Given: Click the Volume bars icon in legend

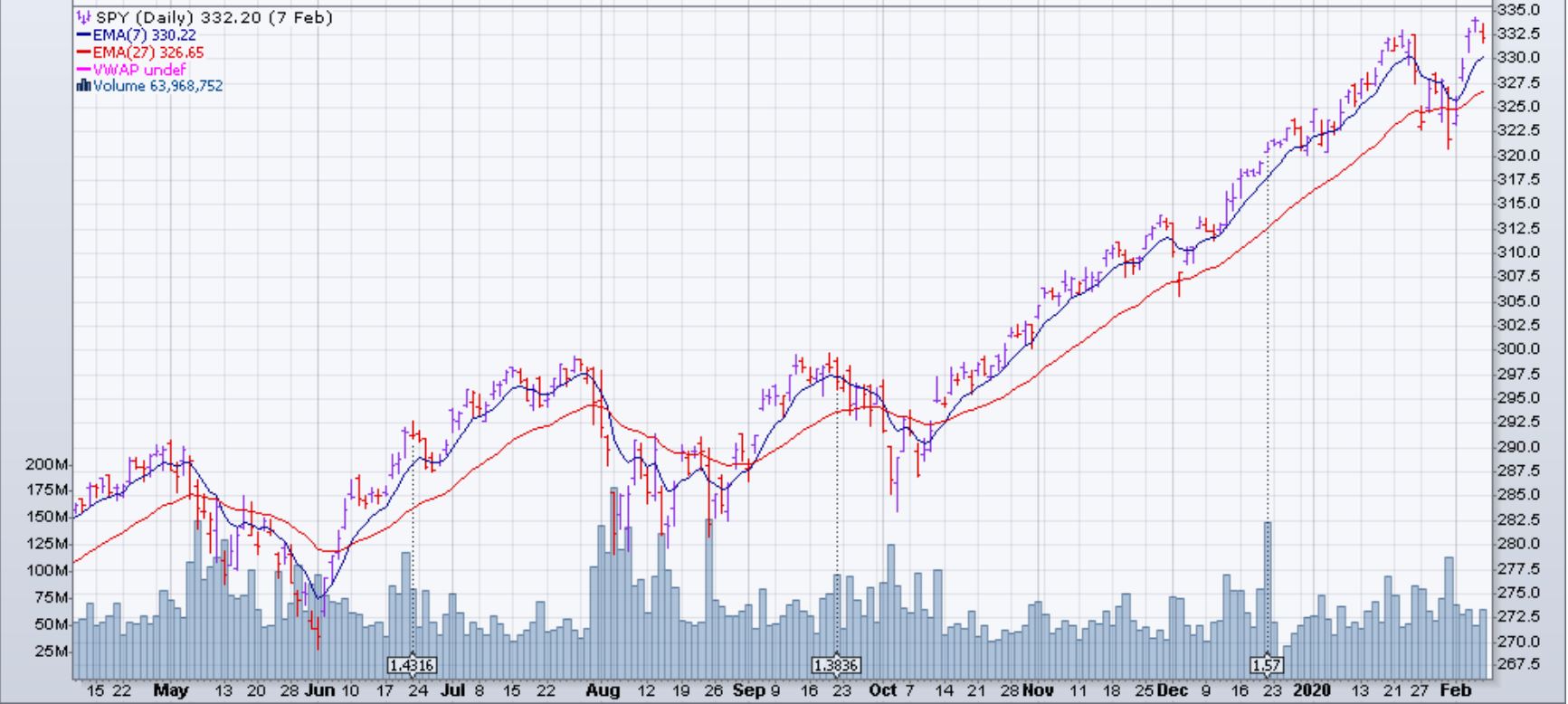Looking at the screenshot, I should click(83, 86).
